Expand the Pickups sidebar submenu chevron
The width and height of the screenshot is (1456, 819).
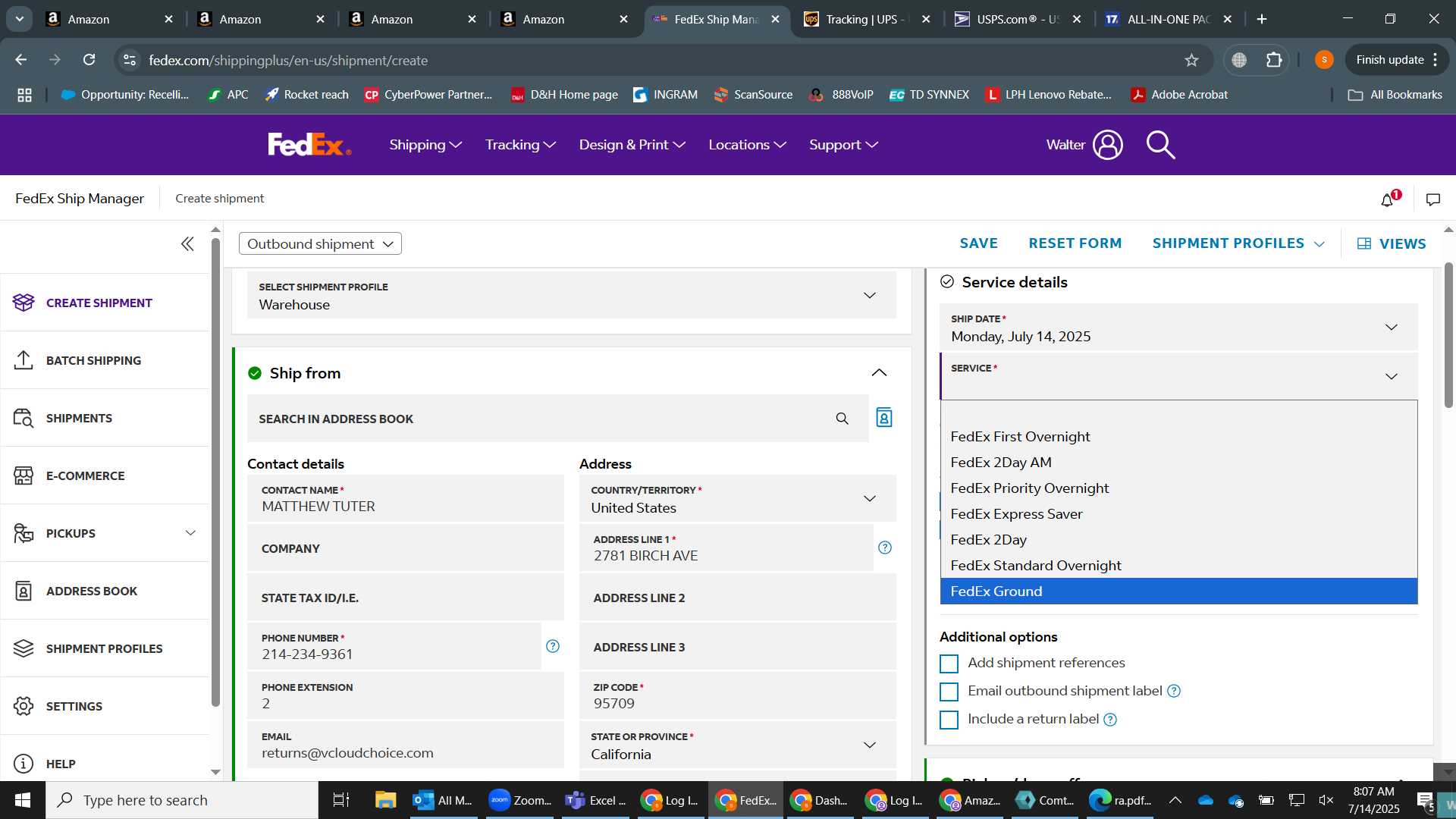point(190,533)
